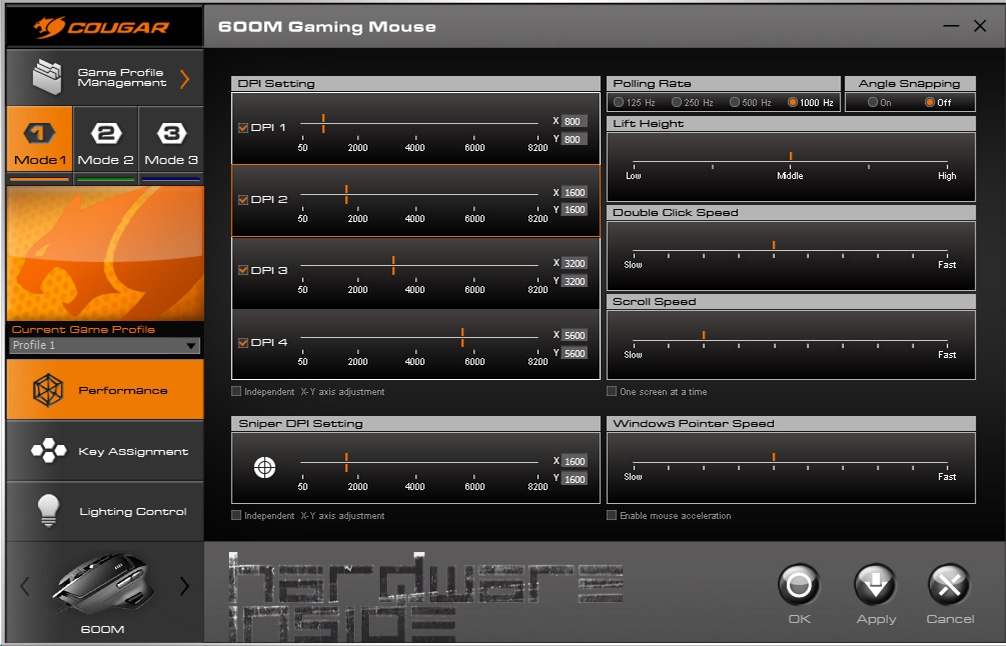Click DPI 1 X value field
1006x646 pixels.
[574, 121]
